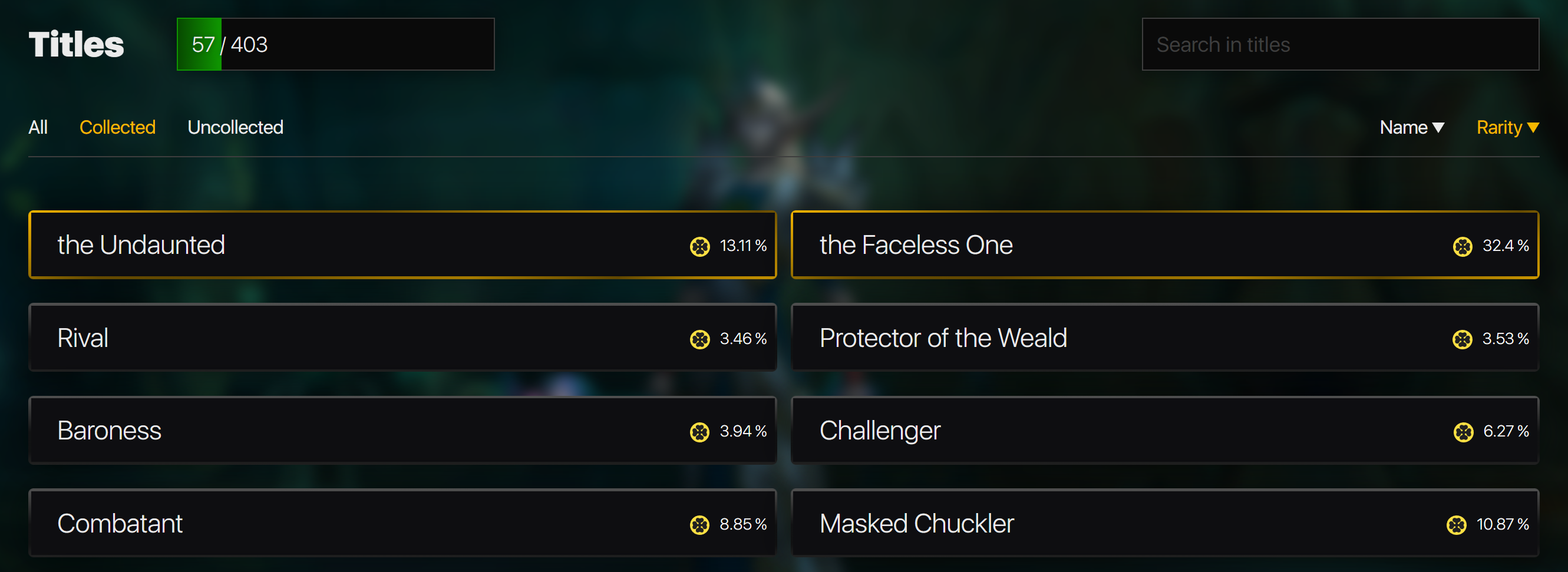The image size is (1568, 572).
Task: Select the Faceless One title card
Action: coord(1164,244)
